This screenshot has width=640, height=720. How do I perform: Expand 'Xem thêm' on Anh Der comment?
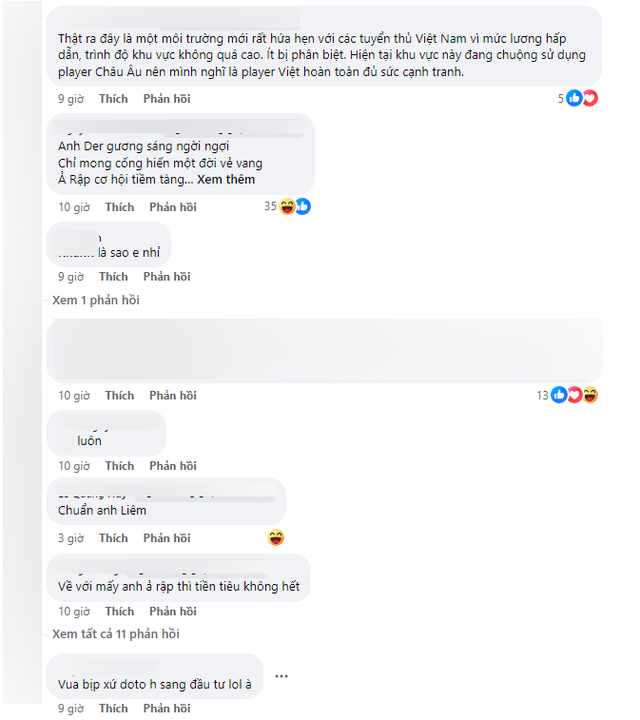(226, 180)
